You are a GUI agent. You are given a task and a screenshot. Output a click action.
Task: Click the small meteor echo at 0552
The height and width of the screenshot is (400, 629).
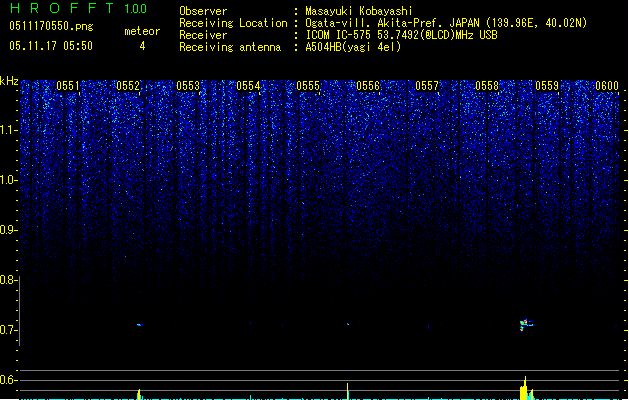pos(140,325)
